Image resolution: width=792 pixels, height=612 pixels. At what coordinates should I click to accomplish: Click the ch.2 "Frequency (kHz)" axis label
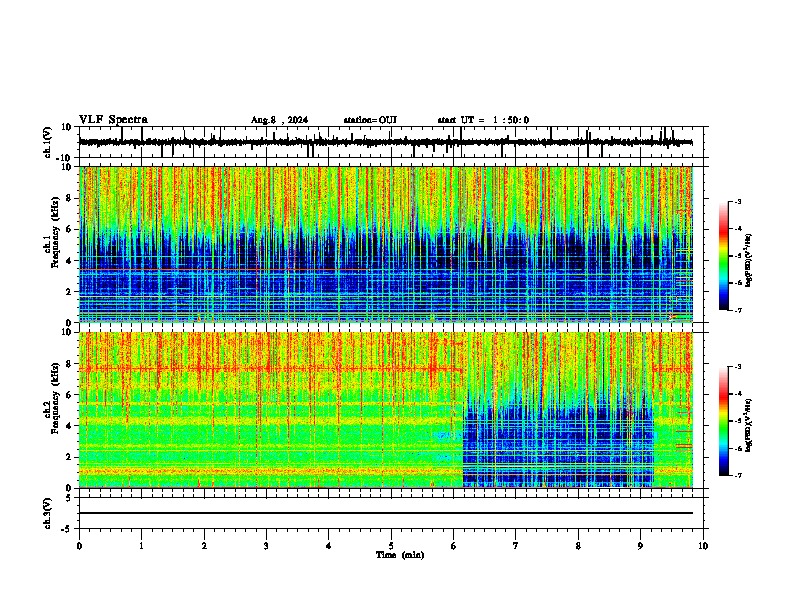tap(55, 398)
